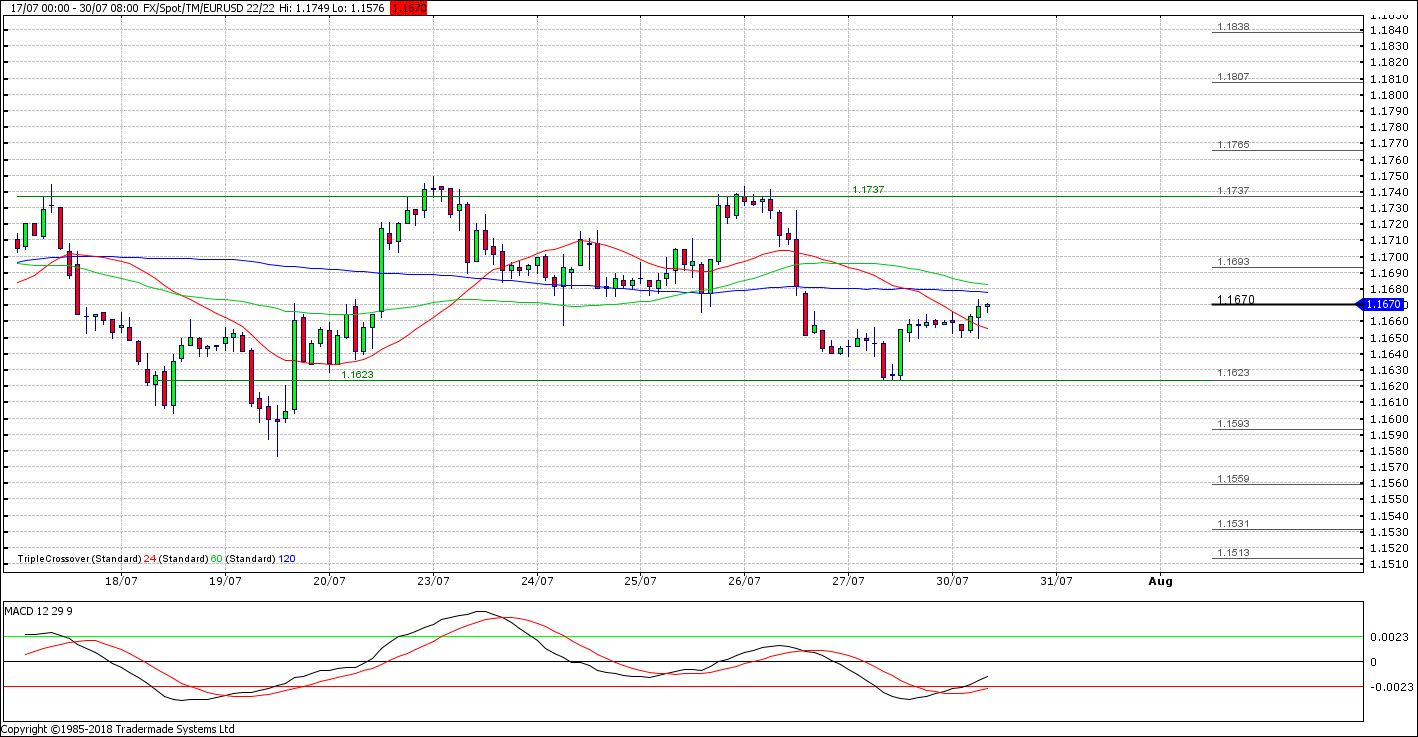Image resolution: width=1418 pixels, height=737 pixels.
Task: Choose the 1.1693 level label
Action: tap(1233, 262)
